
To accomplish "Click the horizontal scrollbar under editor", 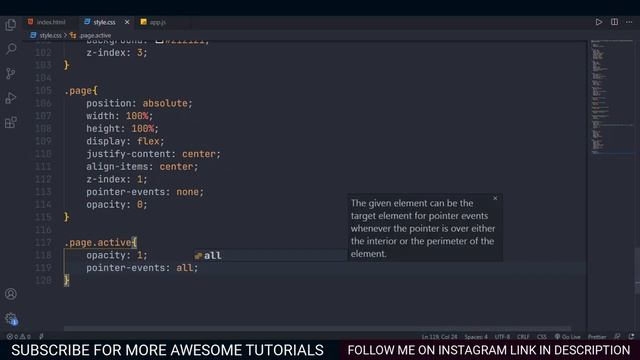I will click(x=317, y=329).
